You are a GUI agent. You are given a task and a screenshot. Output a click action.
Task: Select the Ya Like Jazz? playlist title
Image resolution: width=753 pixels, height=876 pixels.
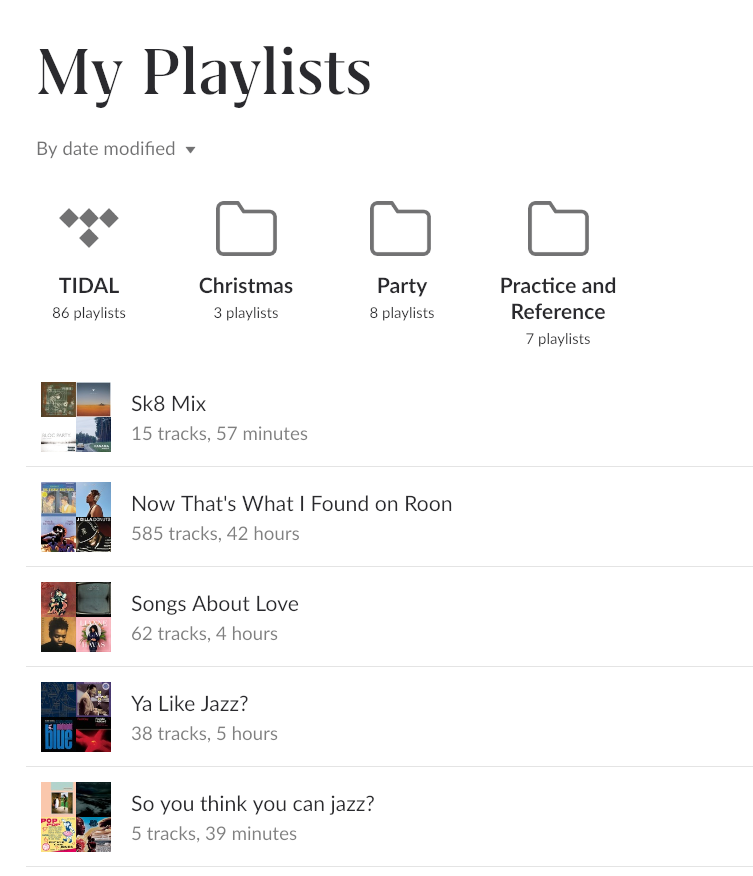(x=190, y=704)
